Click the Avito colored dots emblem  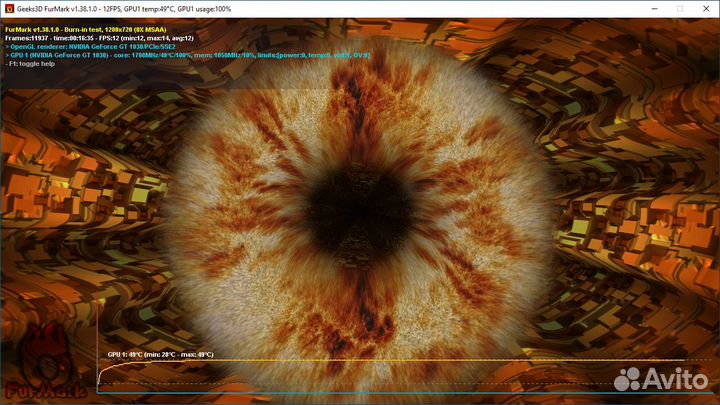(x=630, y=378)
